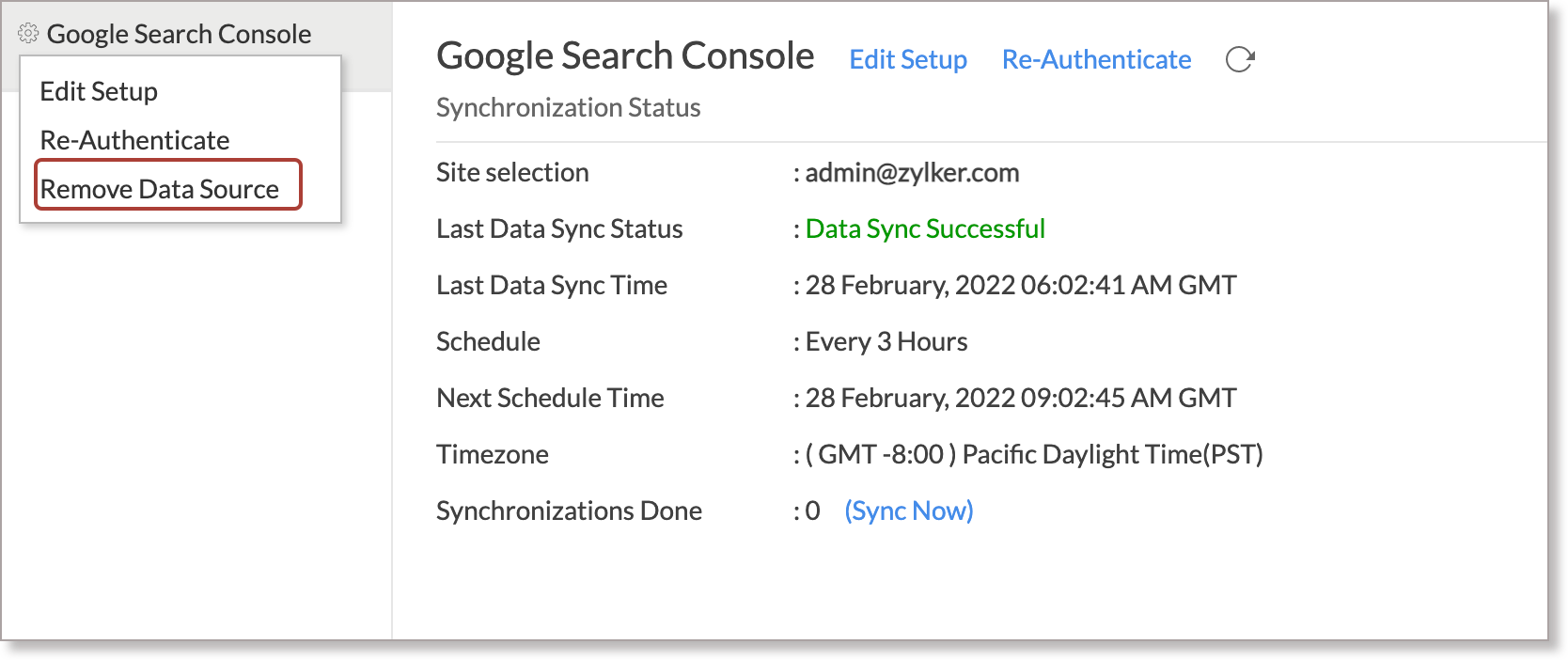Viewport: 1568px width, 660px height.
Task: Click the large Google Search Console heading
Action: pyautogui.click(x=625, y=56)
